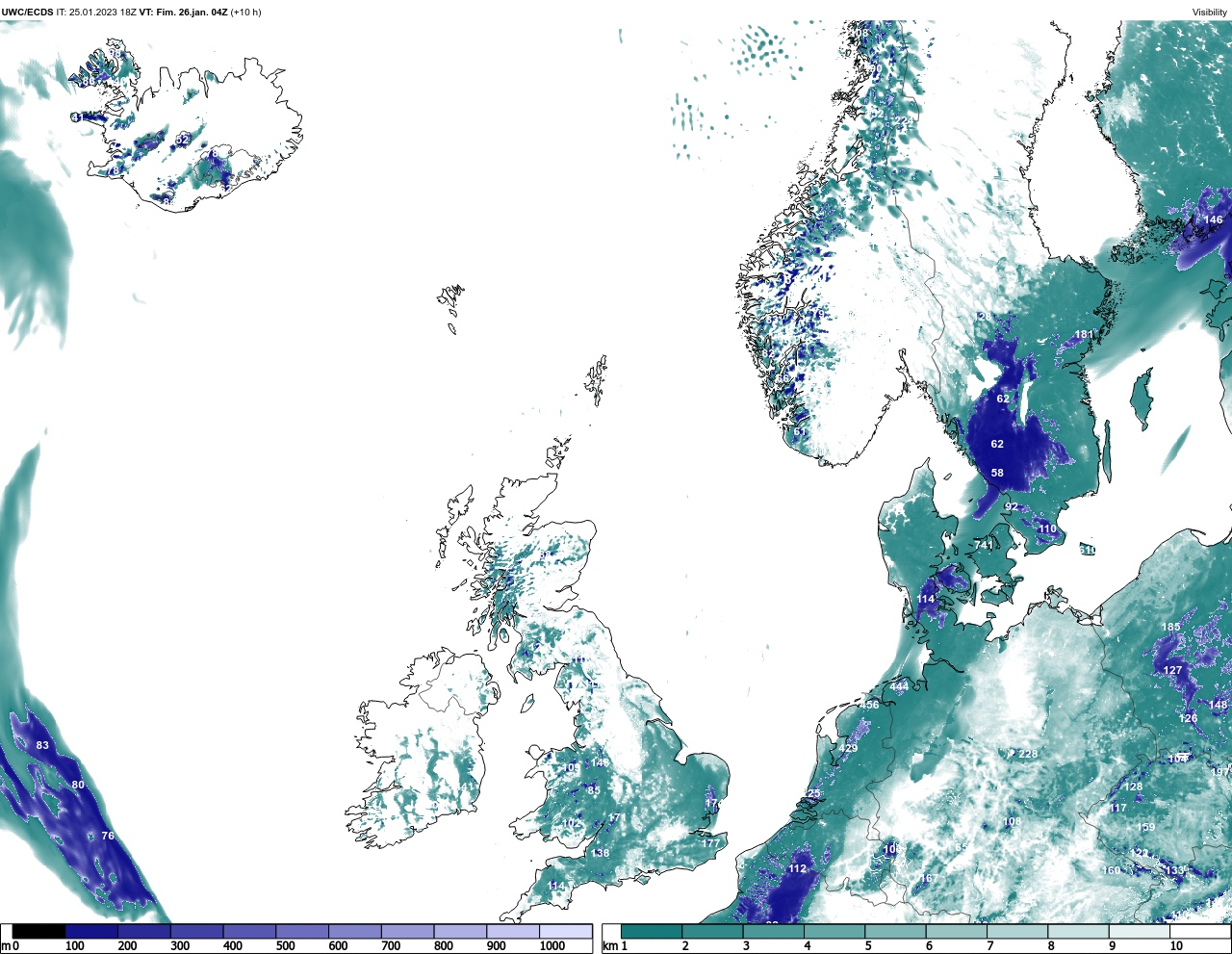This screenshot has width=1232, height=954.
Task: Select the 100–200 m dark blue swatch
Action: click(x=91, y=932)
